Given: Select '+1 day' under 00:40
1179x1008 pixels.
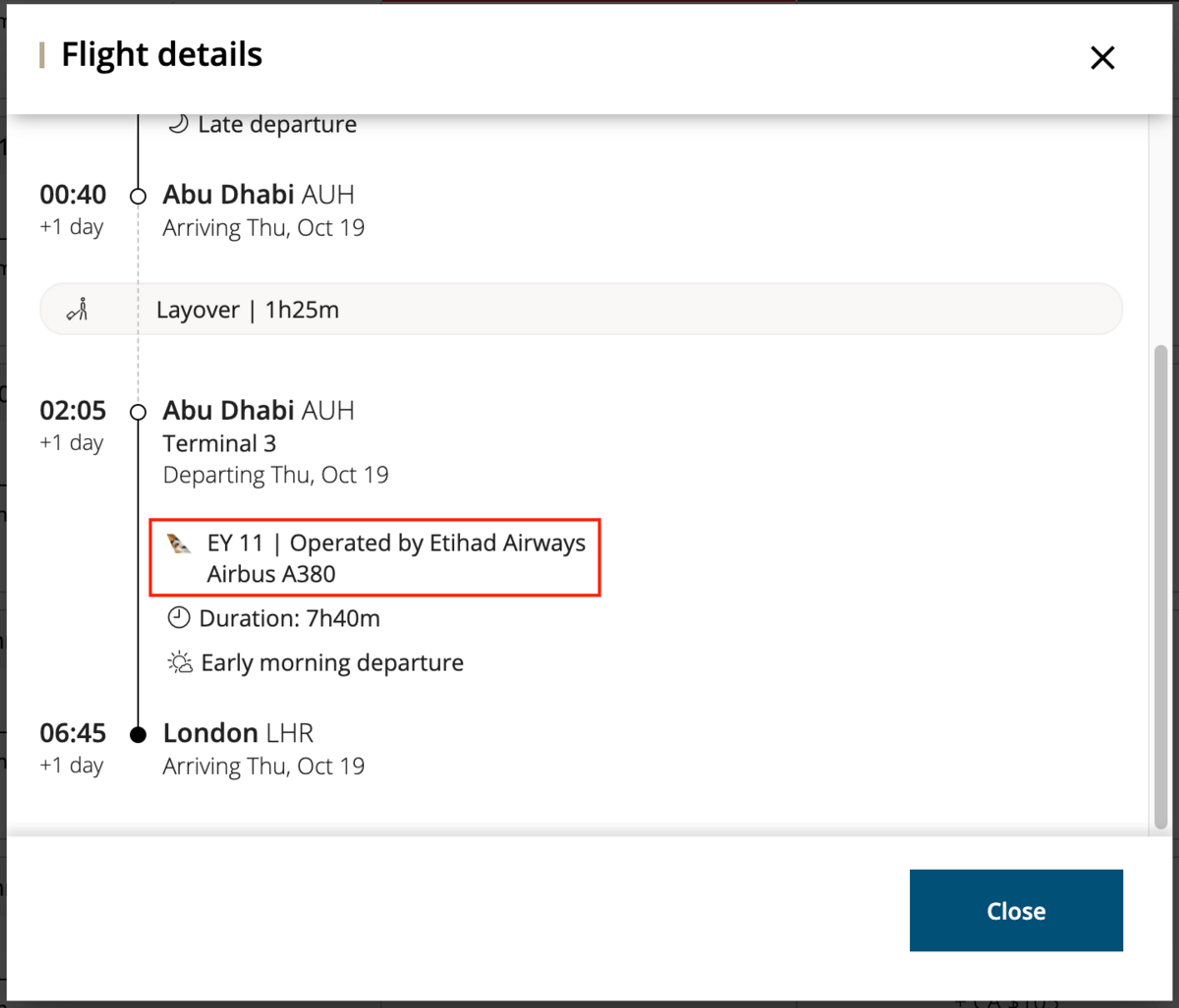Looking at the screenshot, I should click(x=72, y=227).
